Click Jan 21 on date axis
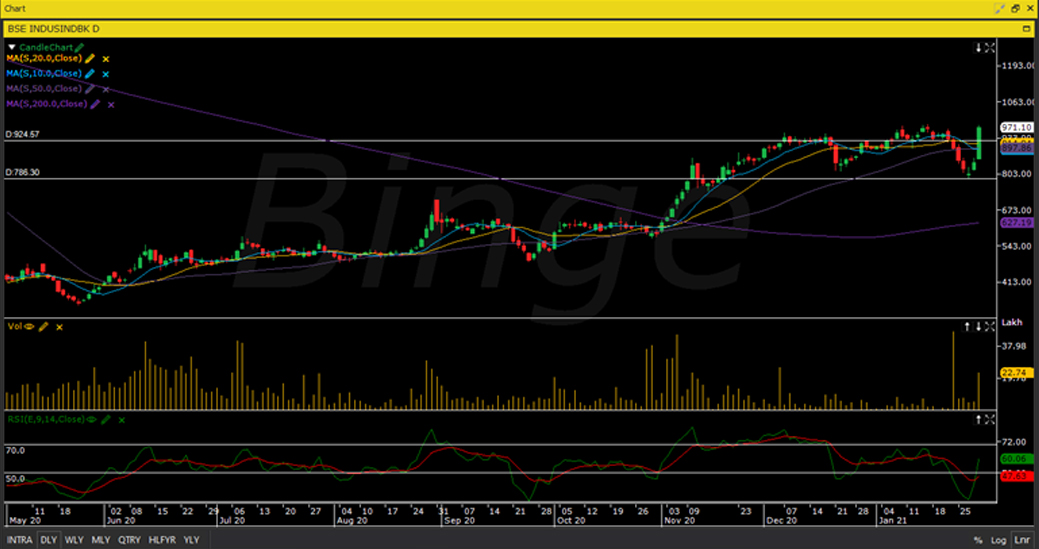The width and height of the screenshot is (1039, 549). 893,521
